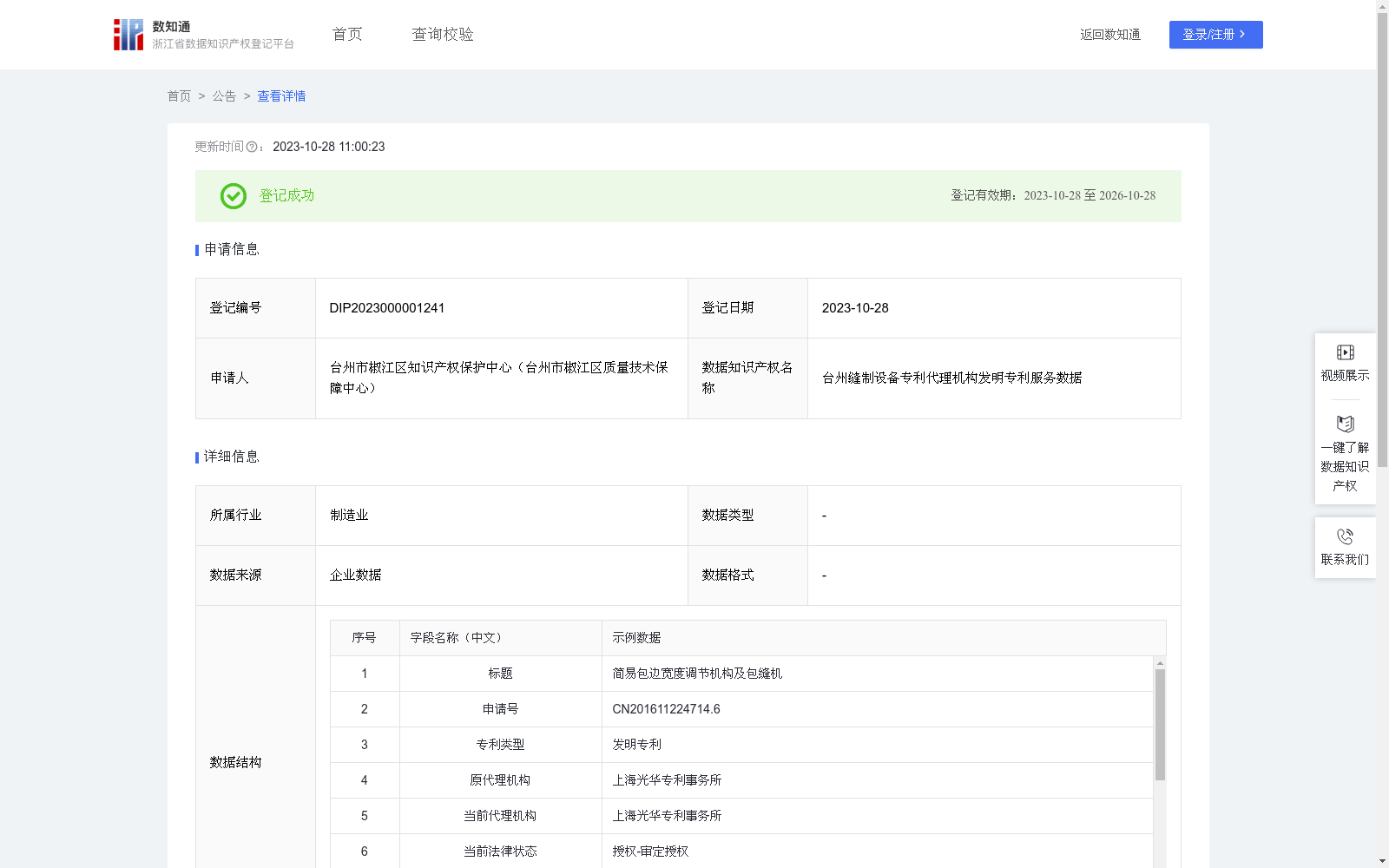
Task: Click the 字段名称（中文） column header
Action: (x=501, y=638)
